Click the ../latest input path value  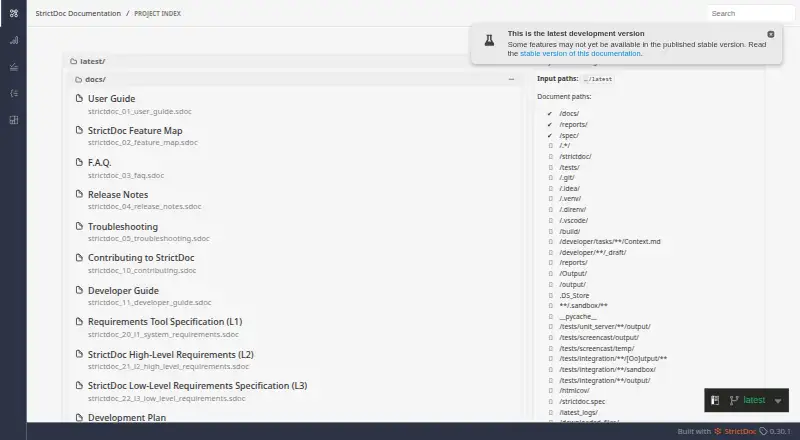coord(598,79)
